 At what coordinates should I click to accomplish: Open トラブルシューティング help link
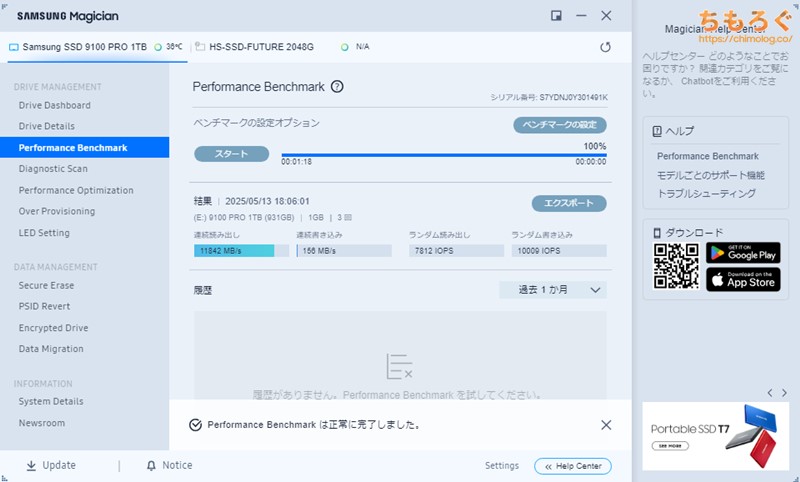tap(707, 194)
